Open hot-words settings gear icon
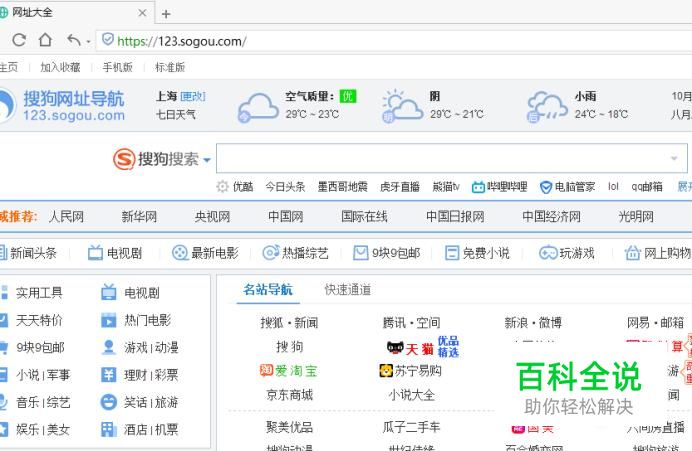 click(222, 187)
